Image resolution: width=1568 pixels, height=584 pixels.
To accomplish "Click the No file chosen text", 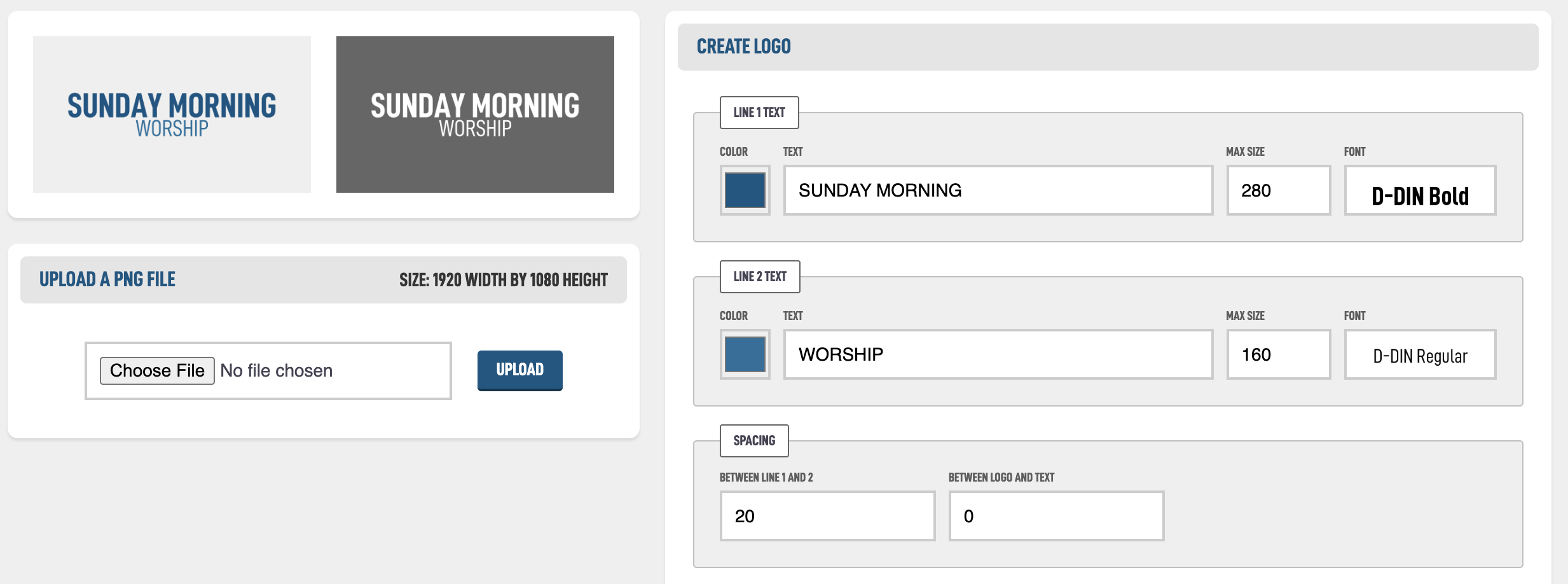I will point(277,370).
